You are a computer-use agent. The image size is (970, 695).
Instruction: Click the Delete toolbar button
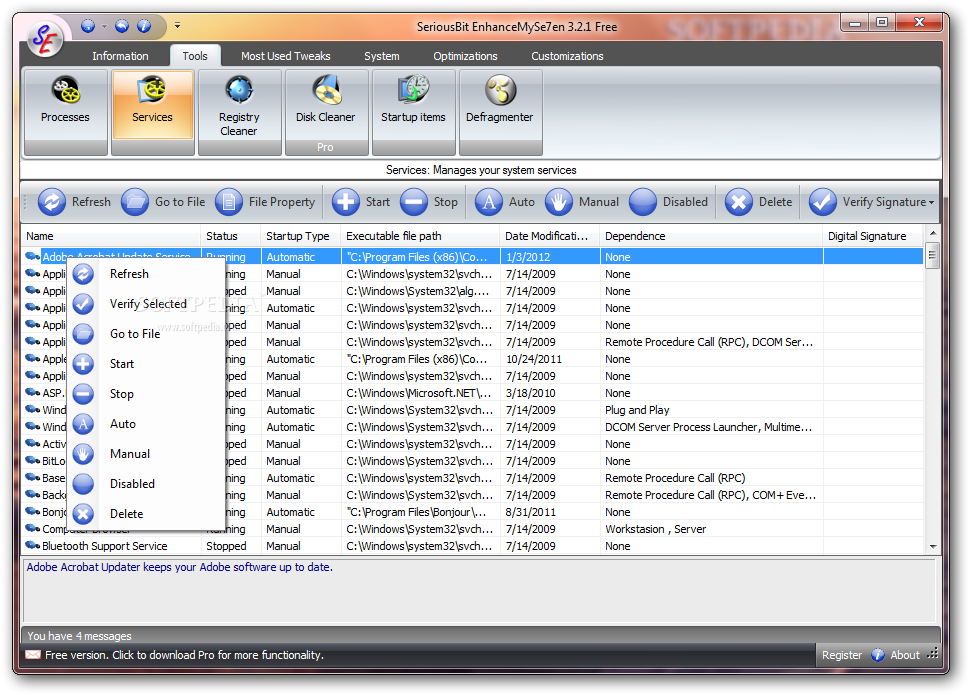[758, 202]
